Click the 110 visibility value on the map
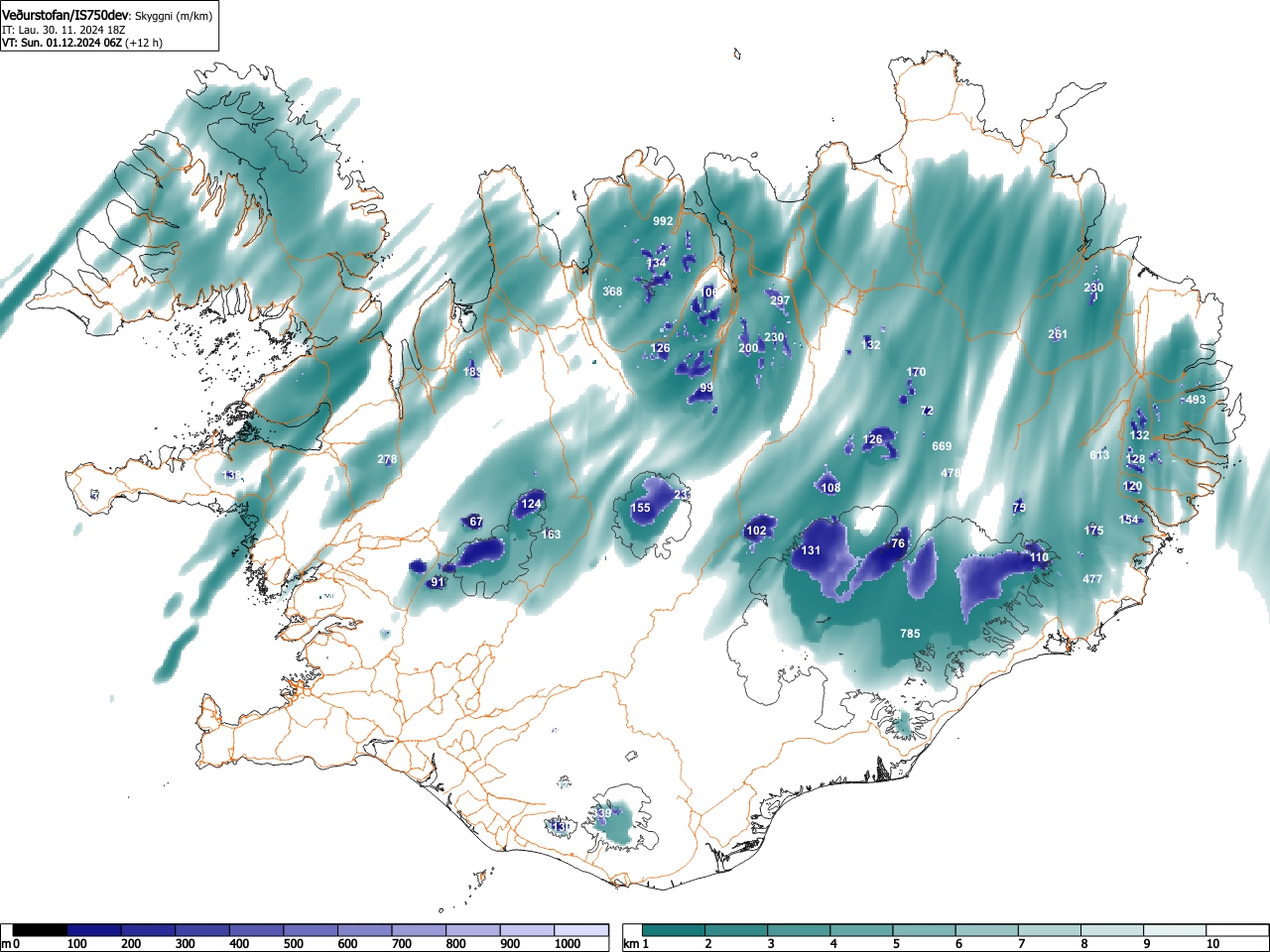Screen dimensions: 1270x952 coord(1039,557)
